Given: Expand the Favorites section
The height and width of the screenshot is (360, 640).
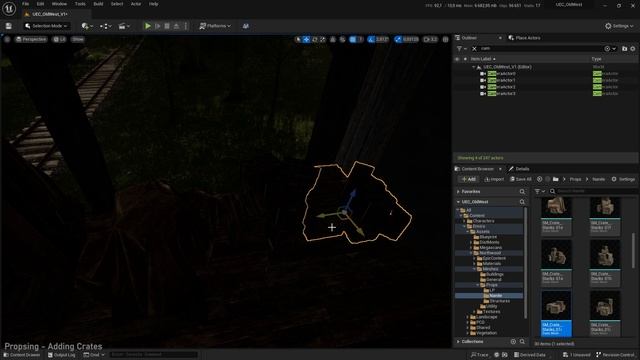Looking at the screenshot, I should coord(458,191).
